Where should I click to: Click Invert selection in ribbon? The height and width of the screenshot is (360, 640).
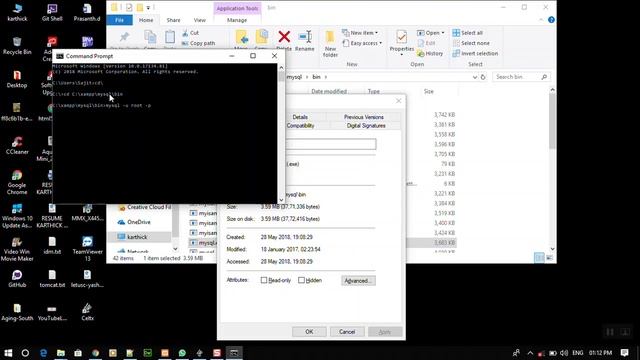tap(475, 53)
